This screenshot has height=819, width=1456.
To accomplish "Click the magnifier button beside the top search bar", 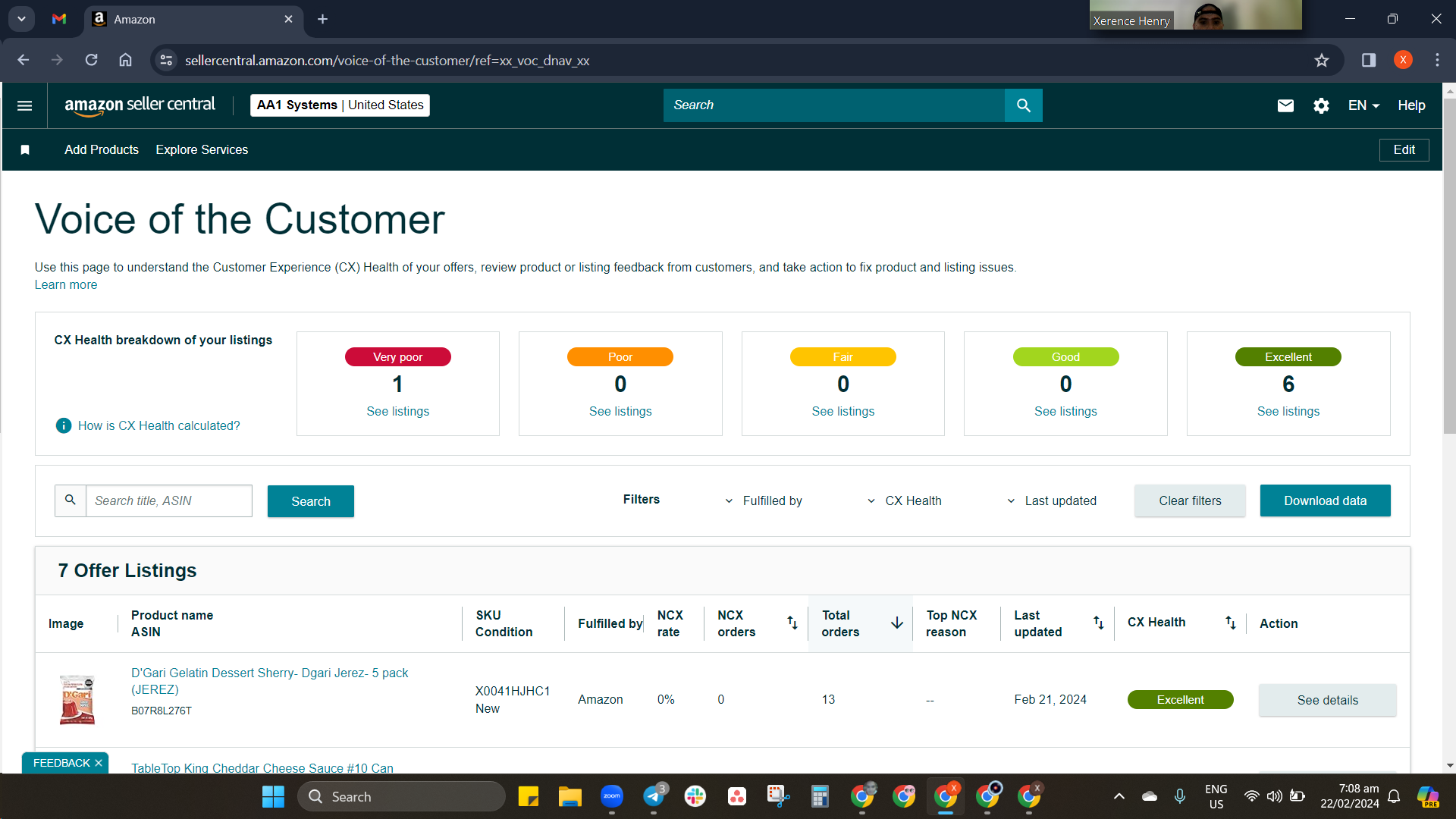I will click(1023, 105).
